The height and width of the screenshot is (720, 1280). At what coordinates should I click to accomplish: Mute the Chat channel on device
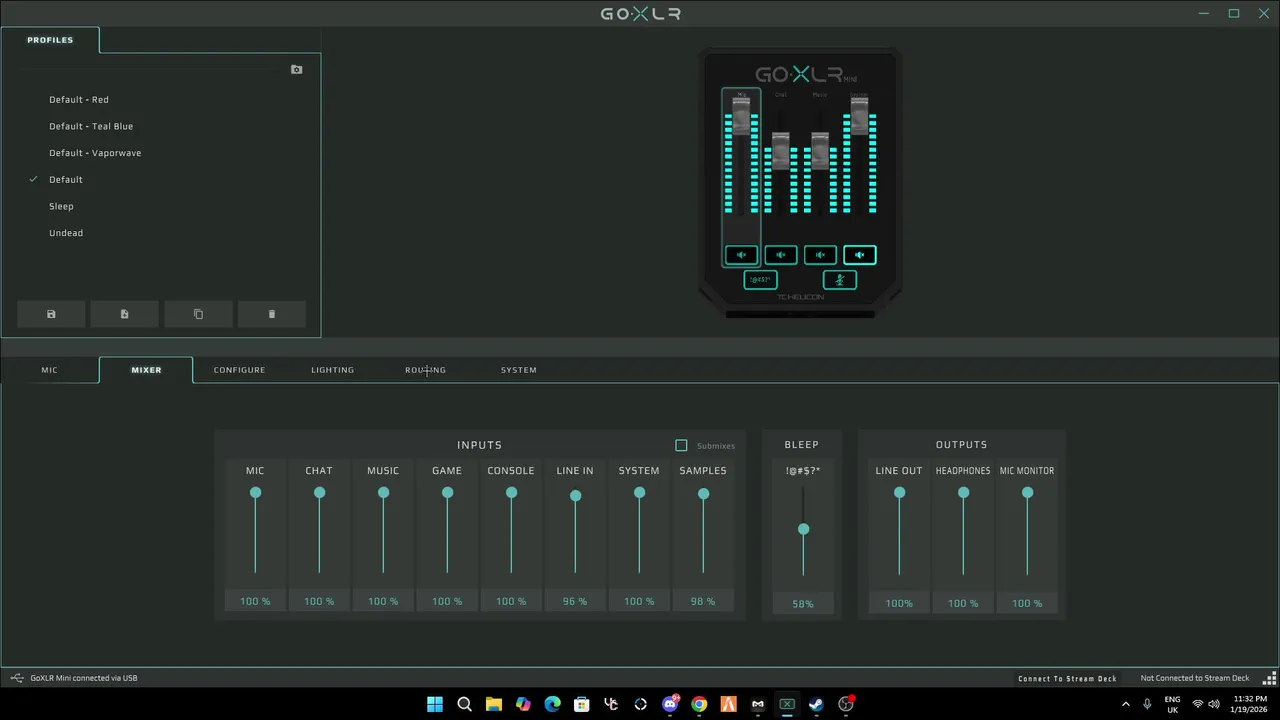point(781,255)
